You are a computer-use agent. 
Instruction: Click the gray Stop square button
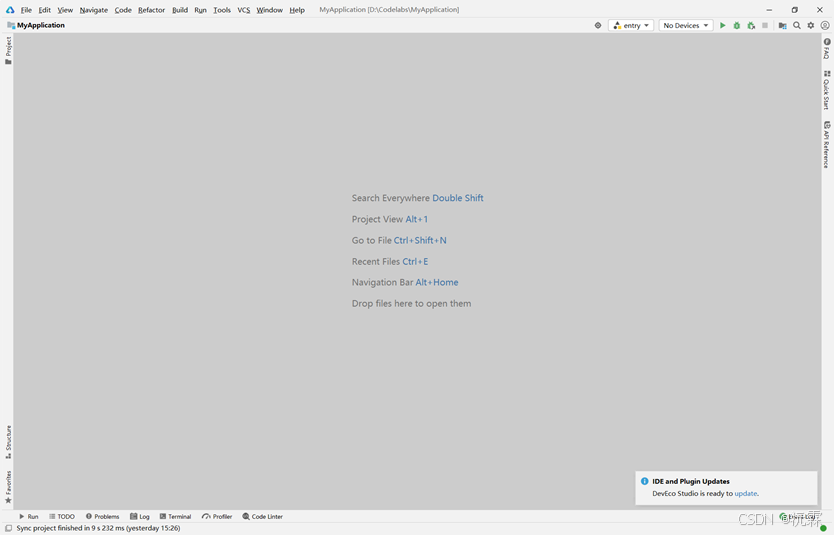[x=765, y=26]
